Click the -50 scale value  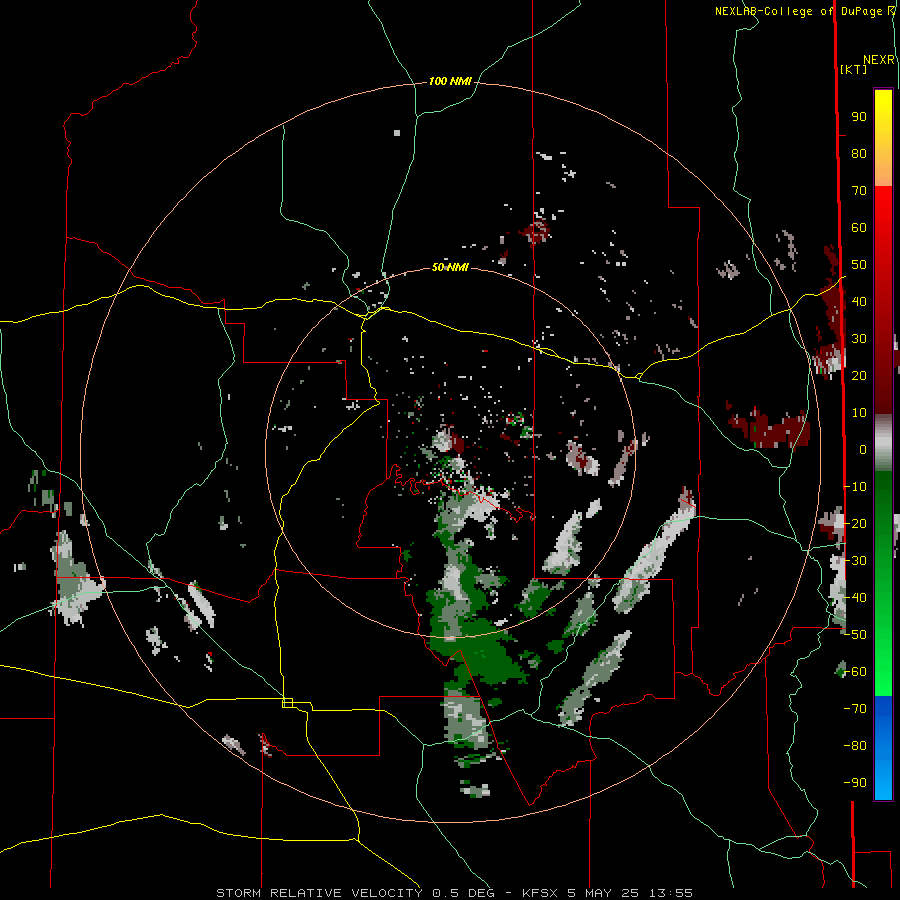pyautogui.click(x=856, y=634)
